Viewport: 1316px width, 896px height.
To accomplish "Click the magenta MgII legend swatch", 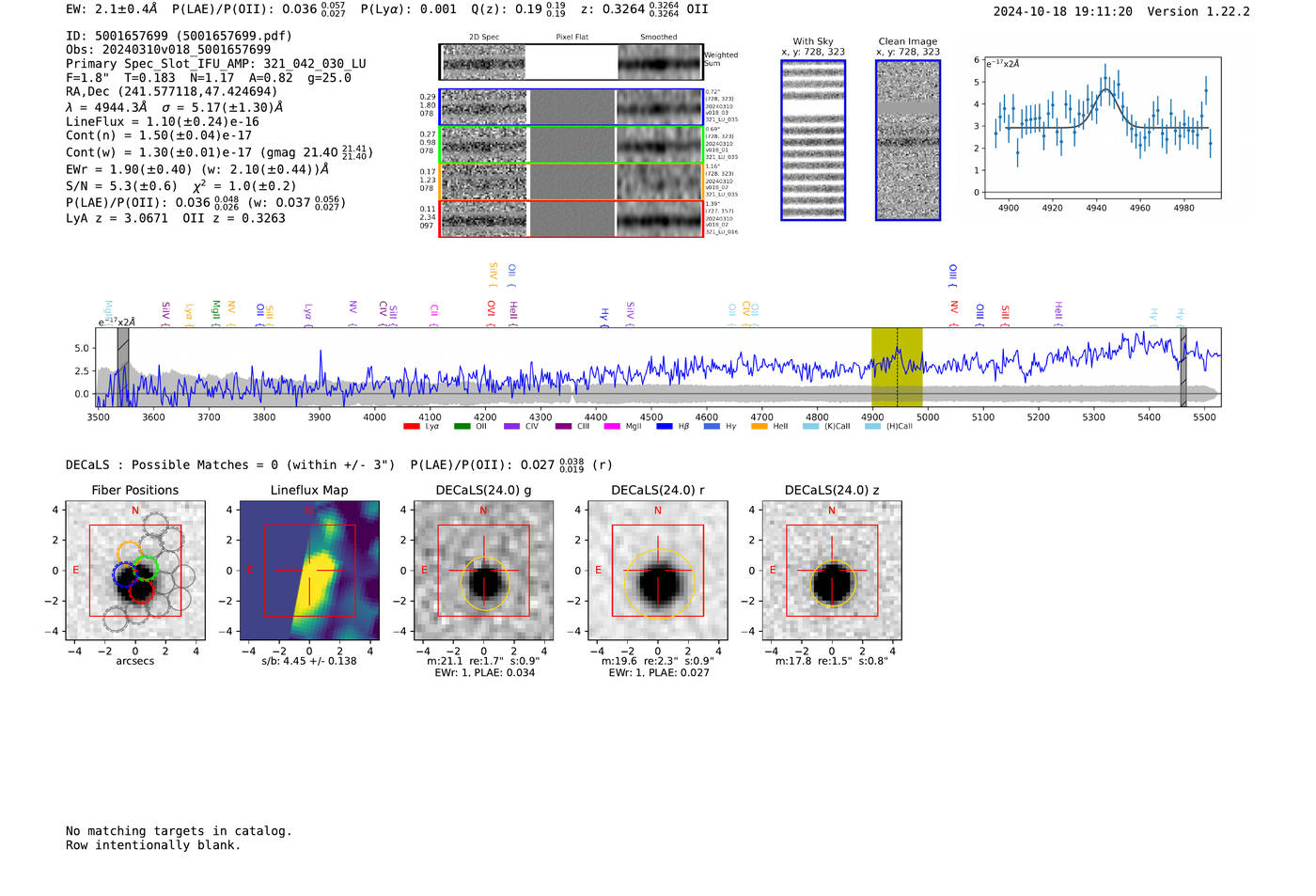I will tap(612, 427).
